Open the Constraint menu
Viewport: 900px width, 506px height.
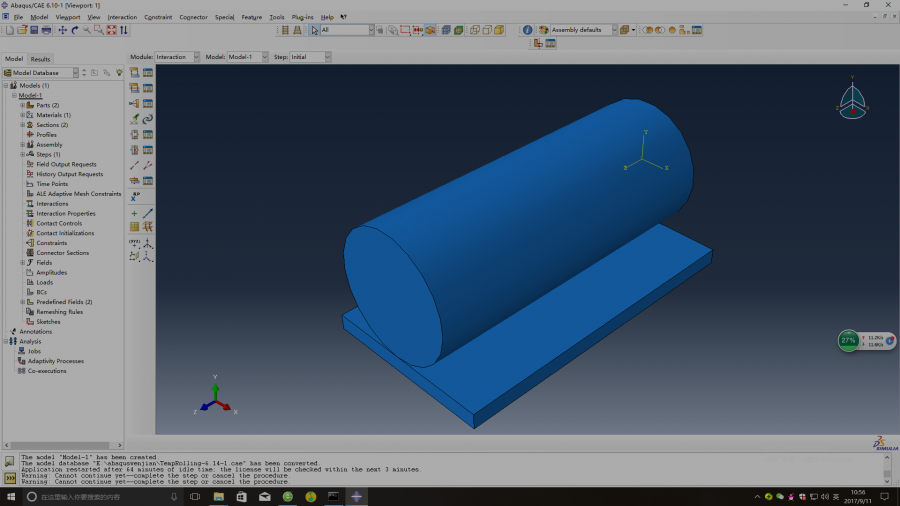point(158,17)
